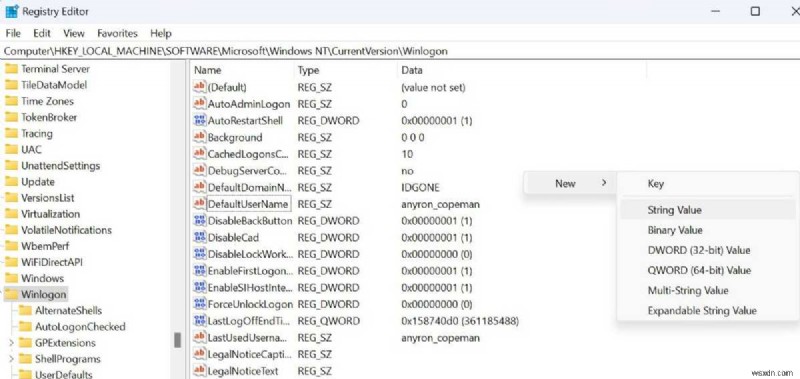Select the string icon beside (Default)
Viewport: 800px width, 379px height.
click(199, 87)
